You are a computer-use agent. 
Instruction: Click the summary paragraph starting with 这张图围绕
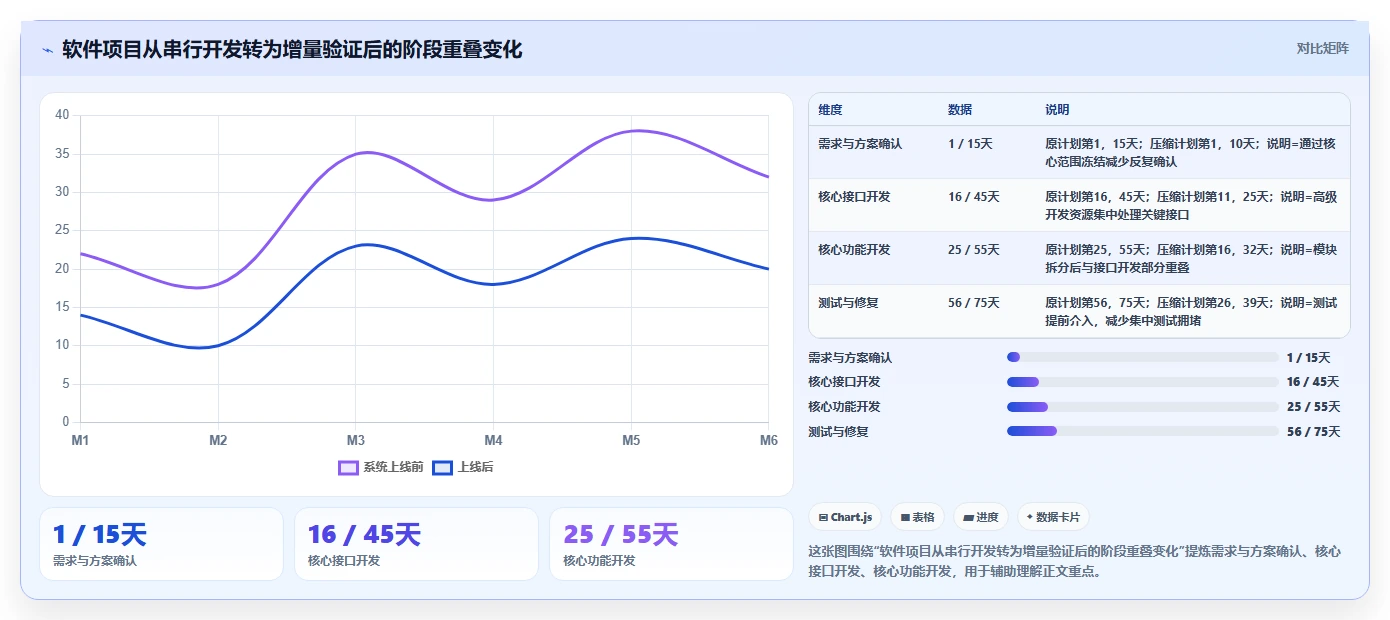pyautogui.click(x=1074, y=561)
